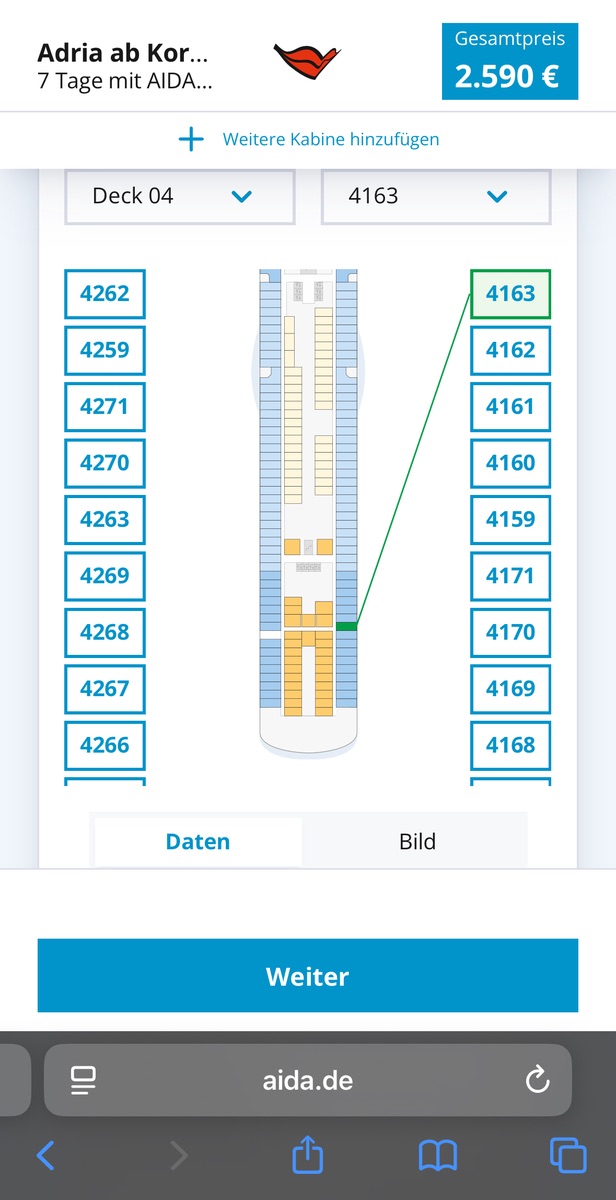
Task: Tap the Safari back arrow
Action: 46,1156
